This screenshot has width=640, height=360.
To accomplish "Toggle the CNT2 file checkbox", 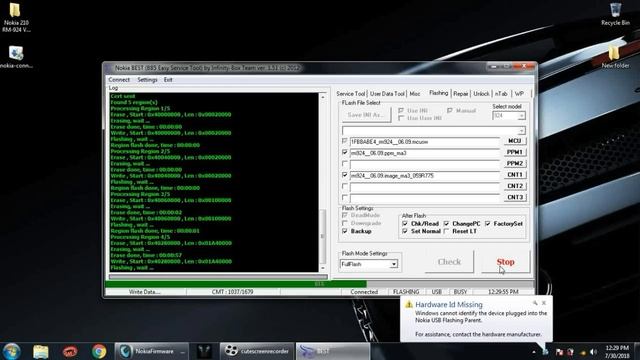I will pyautogui.click(x=345, y=187).
